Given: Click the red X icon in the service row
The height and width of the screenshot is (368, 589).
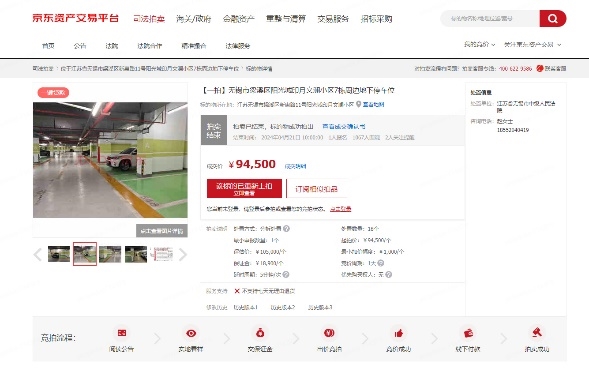Looking at the screenshot, I should click(x=237, y=291).
